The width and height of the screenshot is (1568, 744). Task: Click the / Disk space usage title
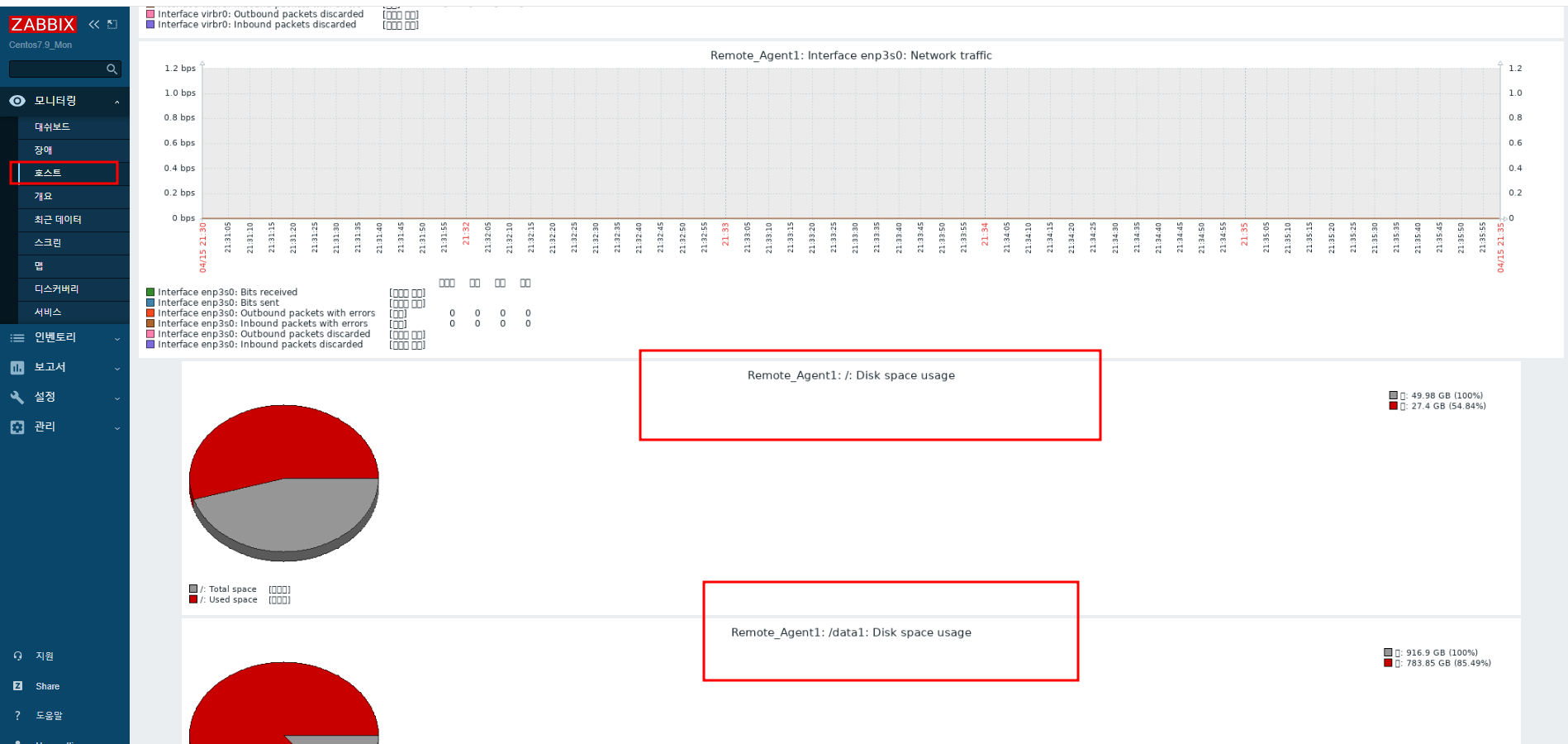coord(851,375)
